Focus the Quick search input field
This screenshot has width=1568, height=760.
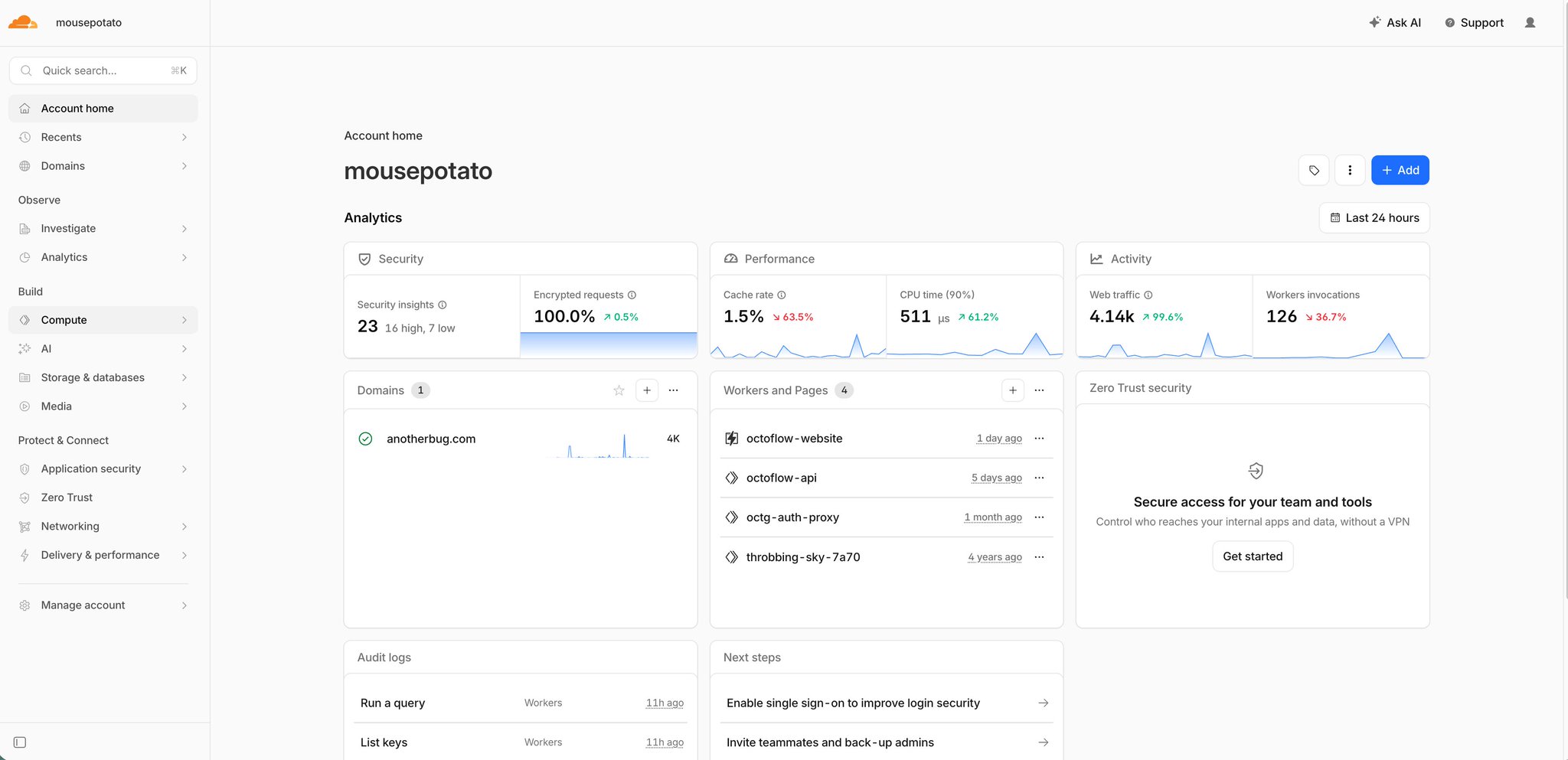click(x=103, y=70)
